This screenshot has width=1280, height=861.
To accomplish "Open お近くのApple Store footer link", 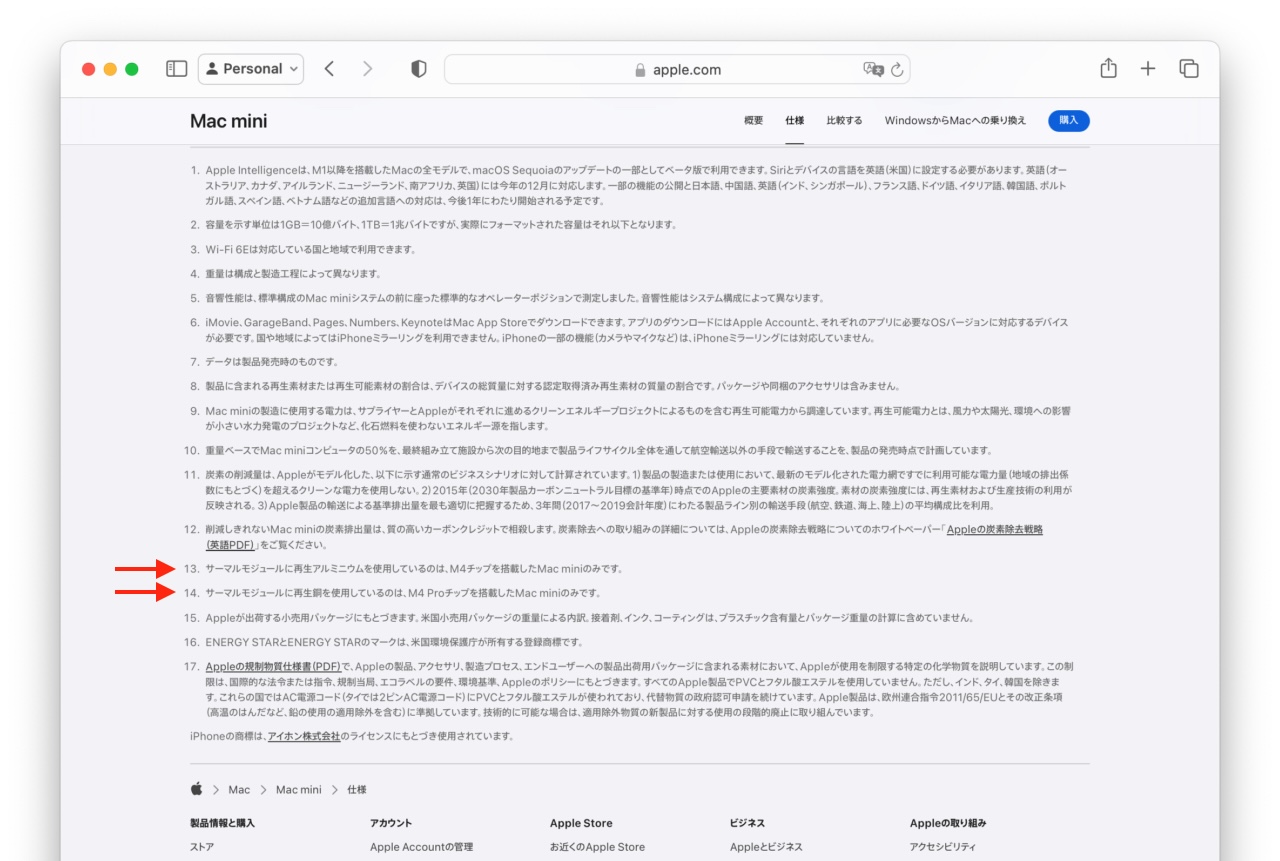I will point(597,847).
